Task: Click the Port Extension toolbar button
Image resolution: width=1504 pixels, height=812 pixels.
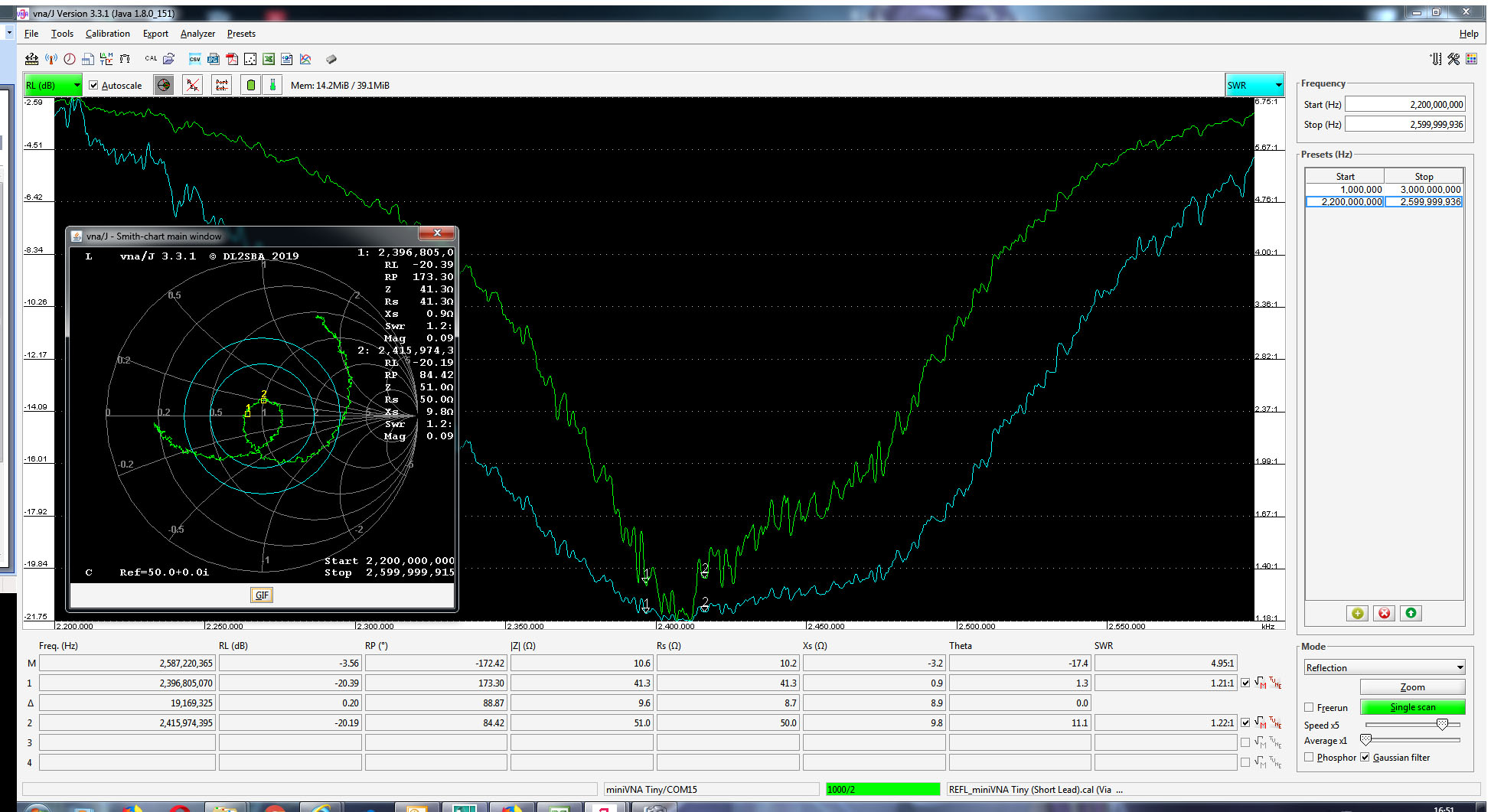Action: coord(222,85)
